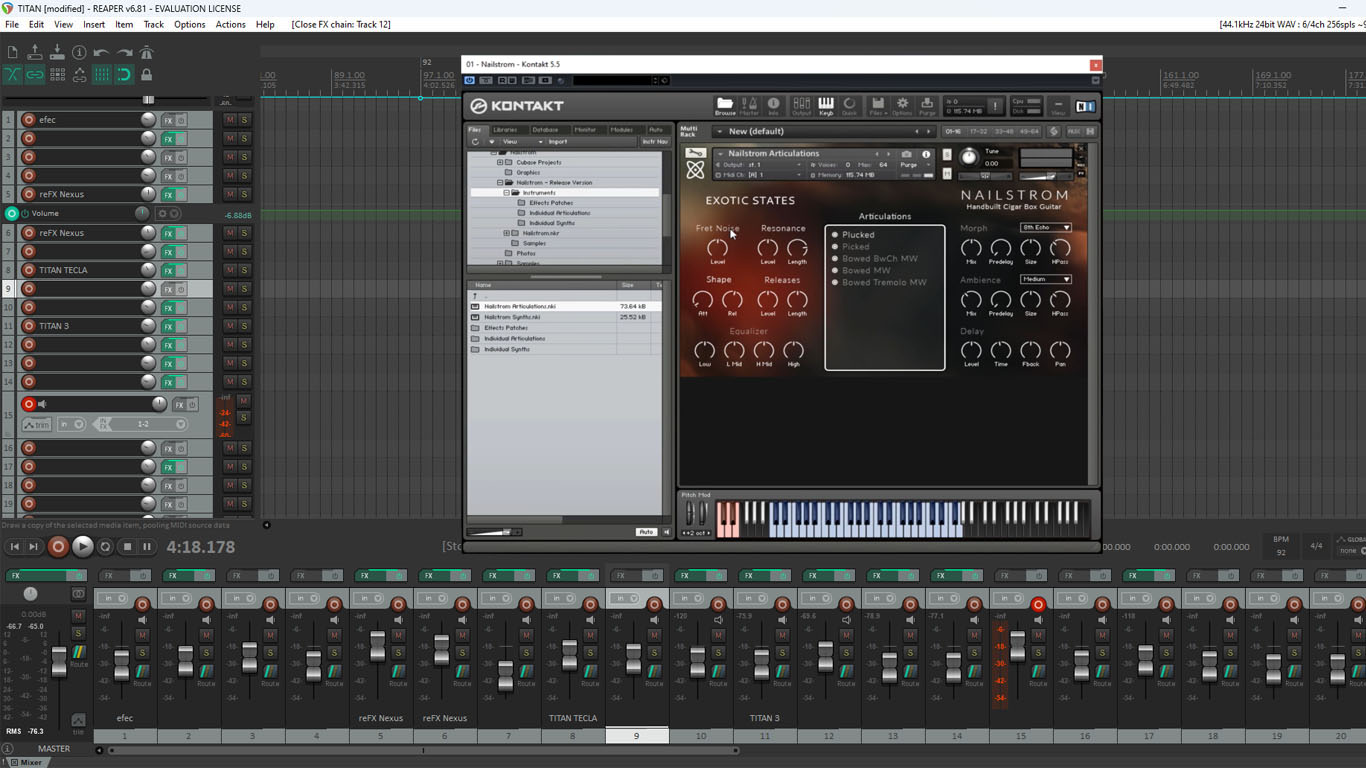
Task: Expand Cubase Projects folder
Action: 501,162
